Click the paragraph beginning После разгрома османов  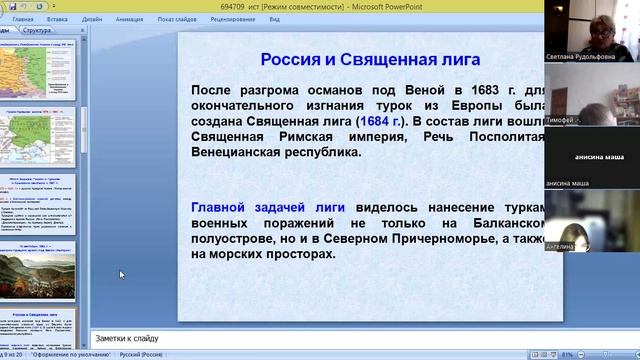[368, 121]
